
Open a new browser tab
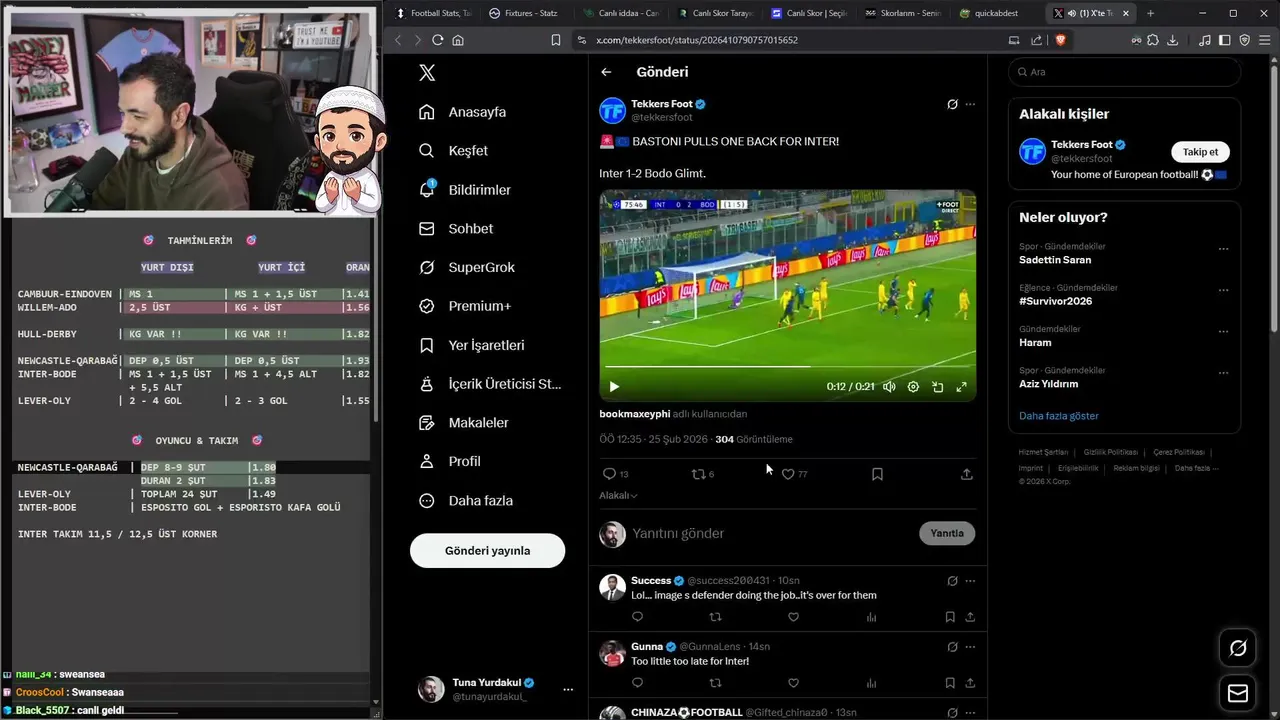pyautogui.click(x=1150, y=13)
